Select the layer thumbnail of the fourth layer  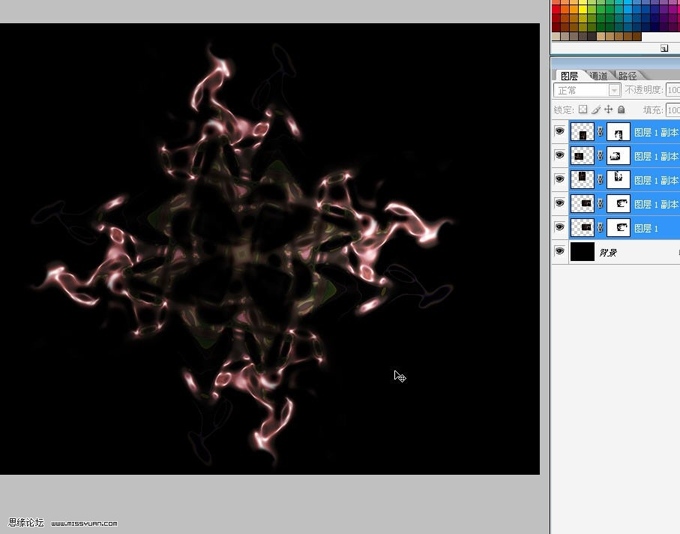pyautogui.click(x=582, y=203)
